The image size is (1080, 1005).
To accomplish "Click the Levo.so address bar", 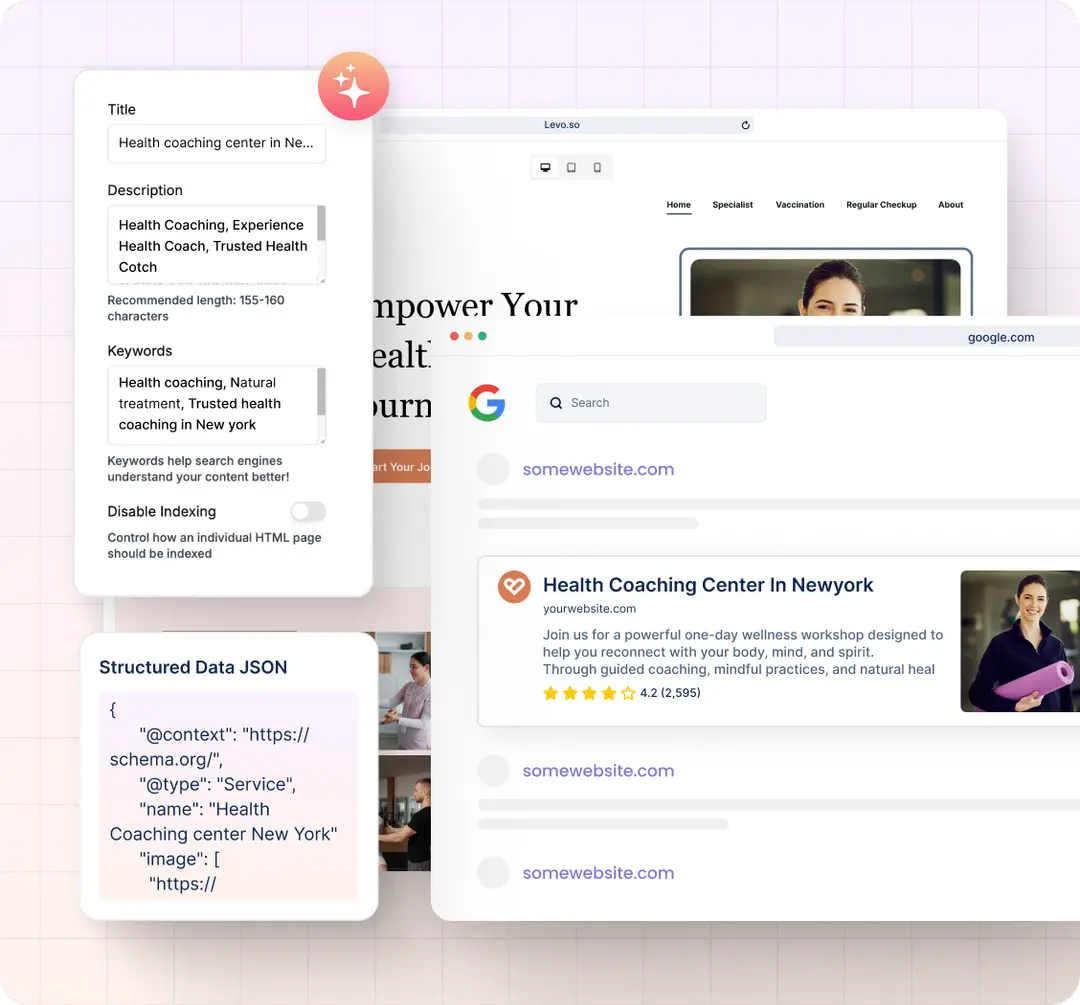I will pyautogui.click(x=565, y=125).
